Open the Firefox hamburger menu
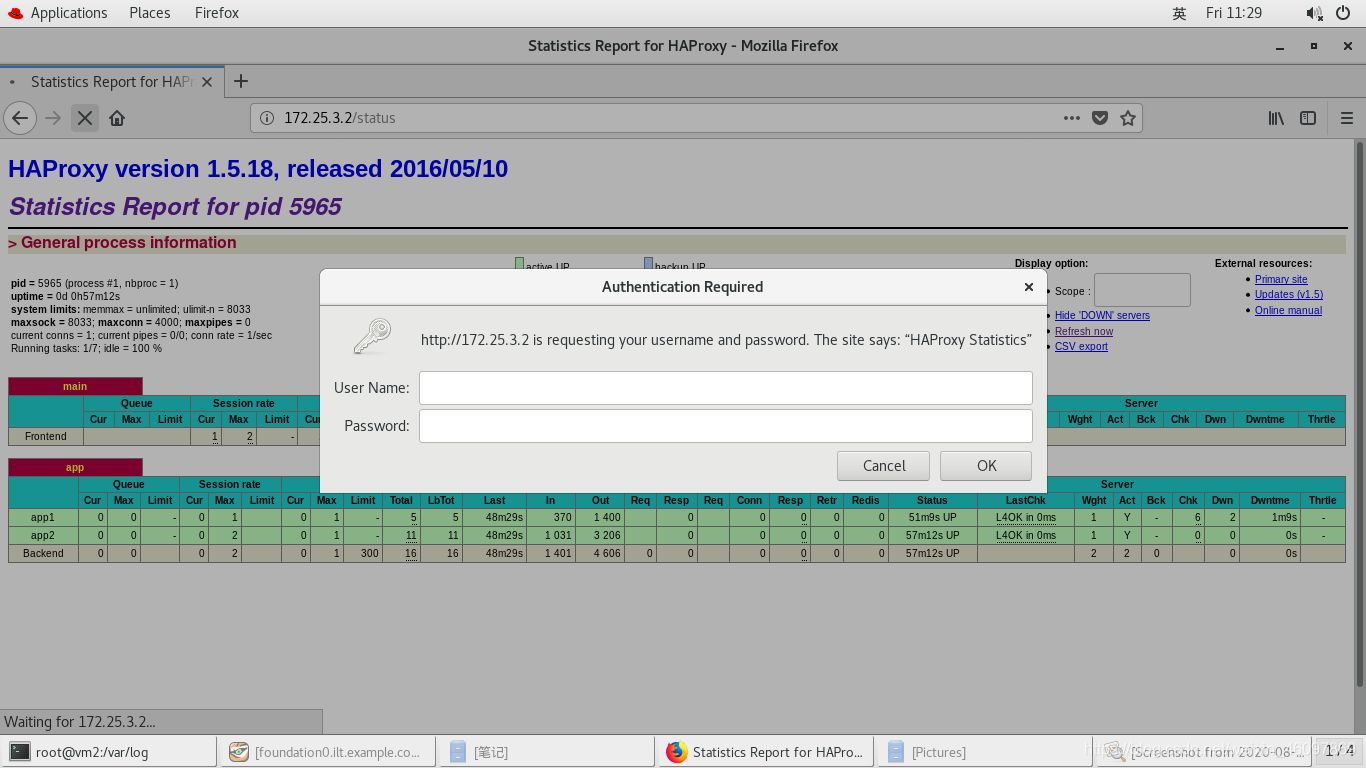The height and width of the screenshot is (768, 1366). click(1347, 118)
